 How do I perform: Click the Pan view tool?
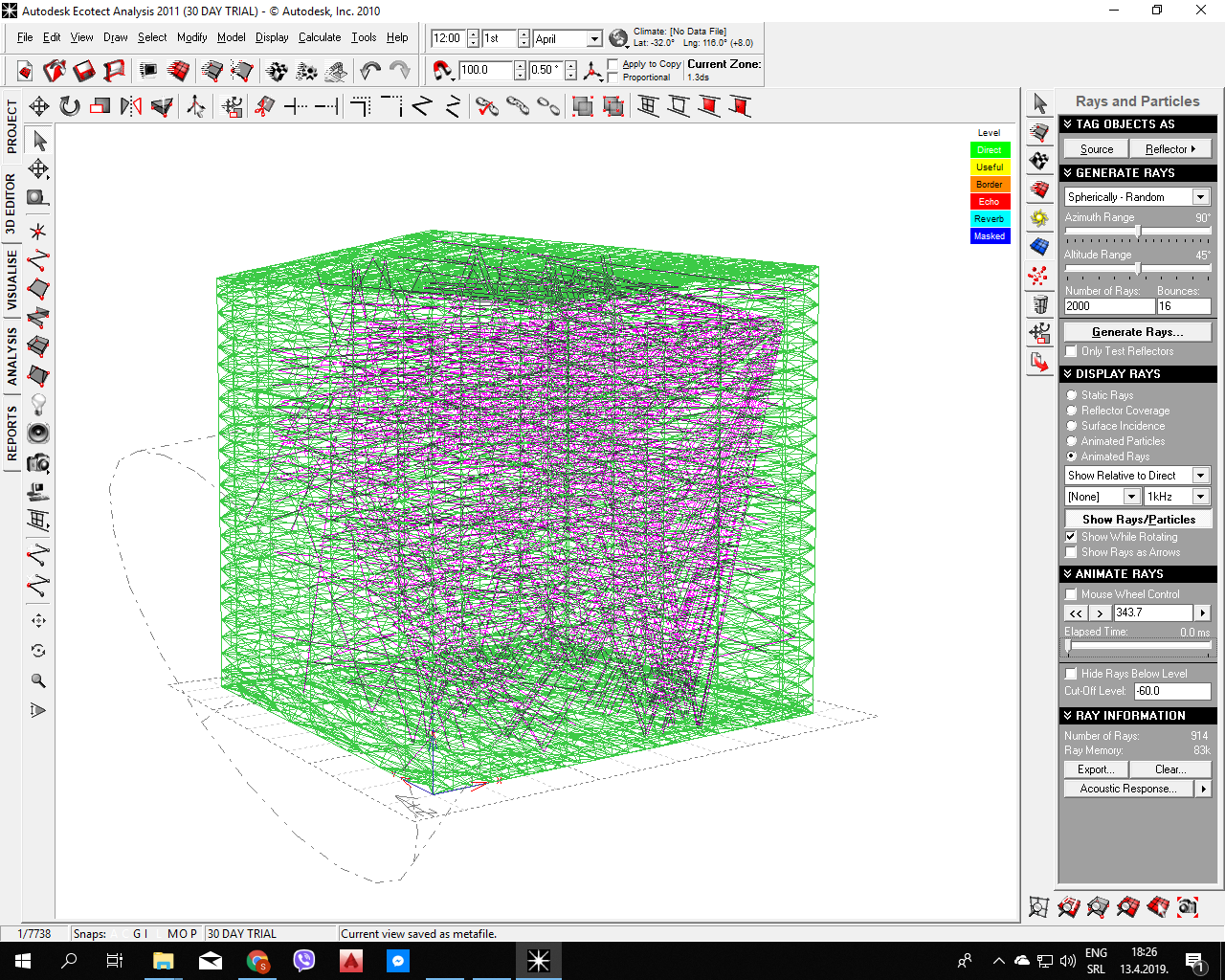click(38, 621)
